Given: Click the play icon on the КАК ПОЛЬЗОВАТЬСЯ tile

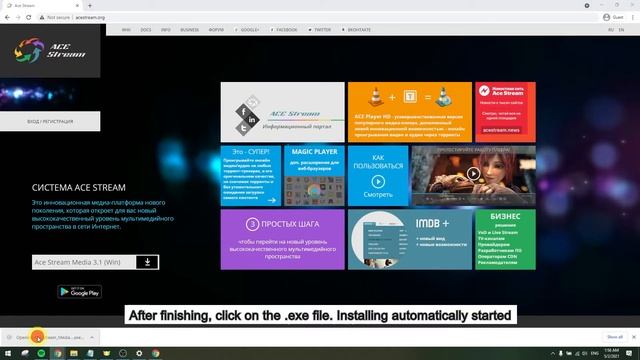Looking at the screenshot, I should [x=378, y=181].
